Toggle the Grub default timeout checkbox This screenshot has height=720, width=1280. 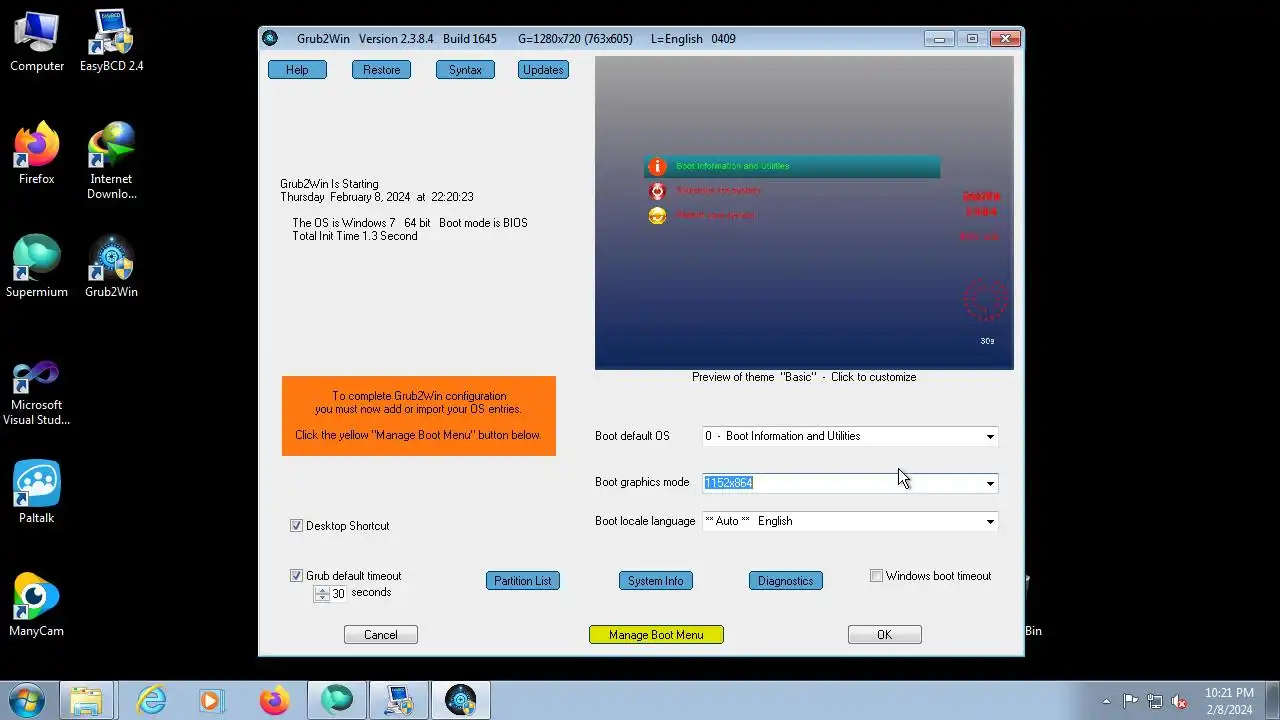click(296, 576)
